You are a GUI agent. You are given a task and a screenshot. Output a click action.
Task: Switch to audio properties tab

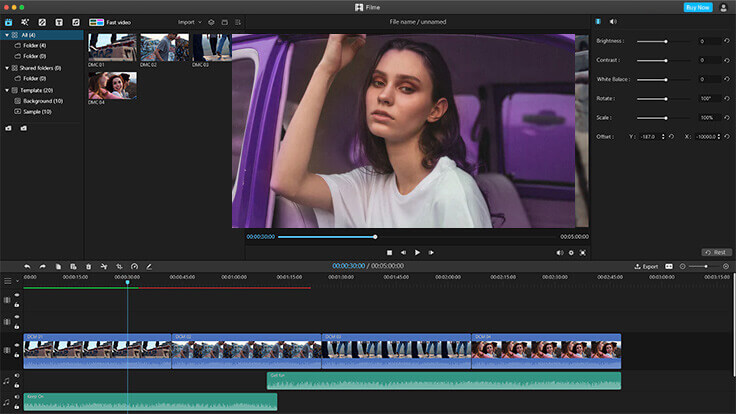pyautogui.click(x=613, y=21)
